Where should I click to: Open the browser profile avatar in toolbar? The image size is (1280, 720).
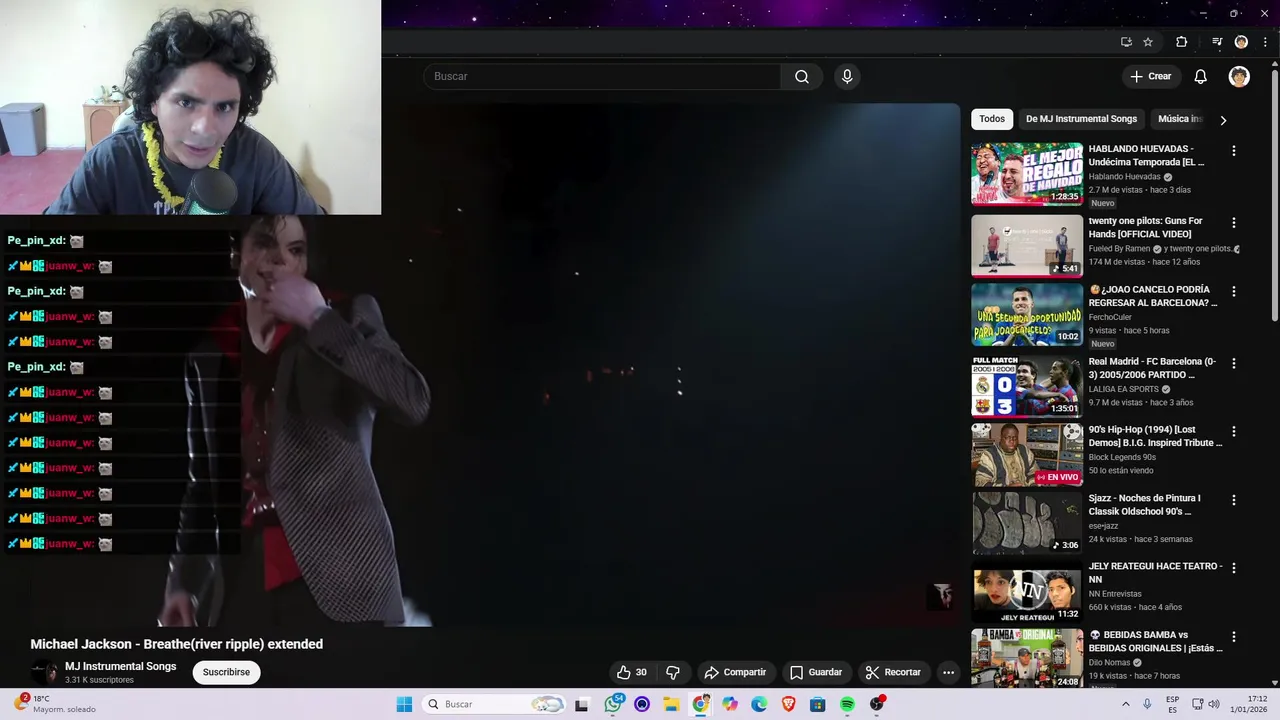pos(1241,42)
